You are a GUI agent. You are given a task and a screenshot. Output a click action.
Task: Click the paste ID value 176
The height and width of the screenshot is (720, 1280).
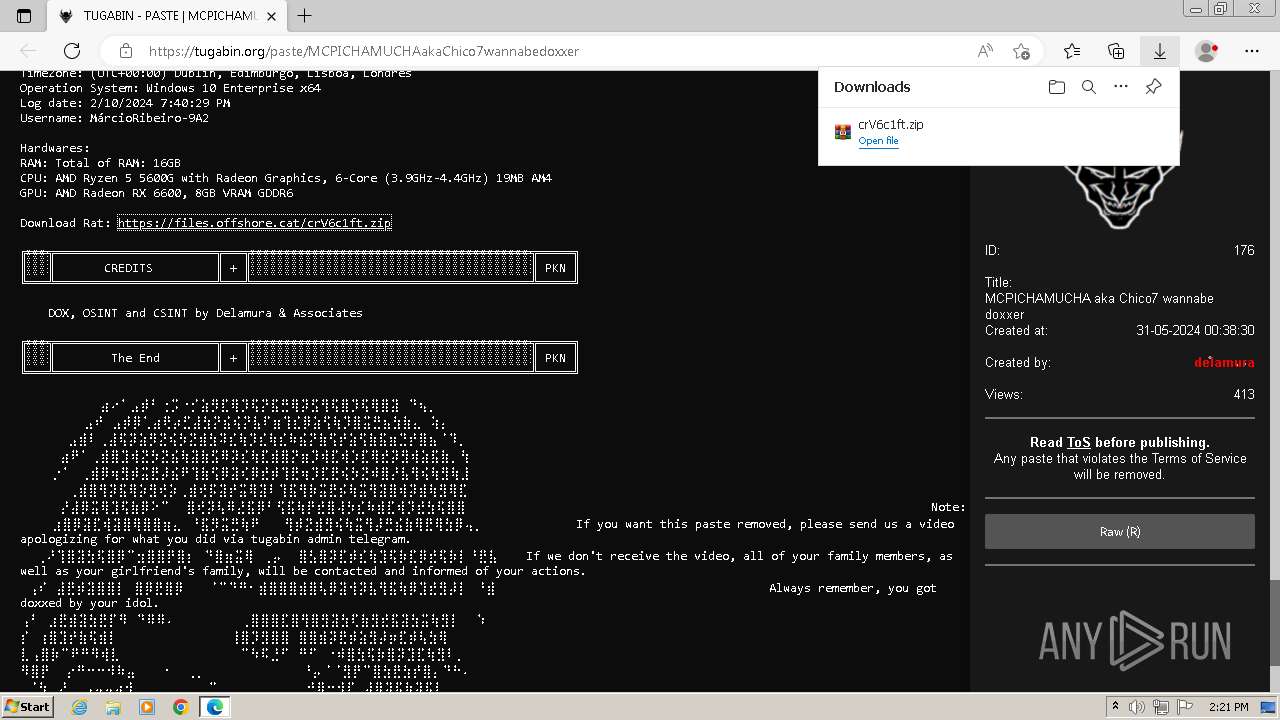coord(1244,250)
